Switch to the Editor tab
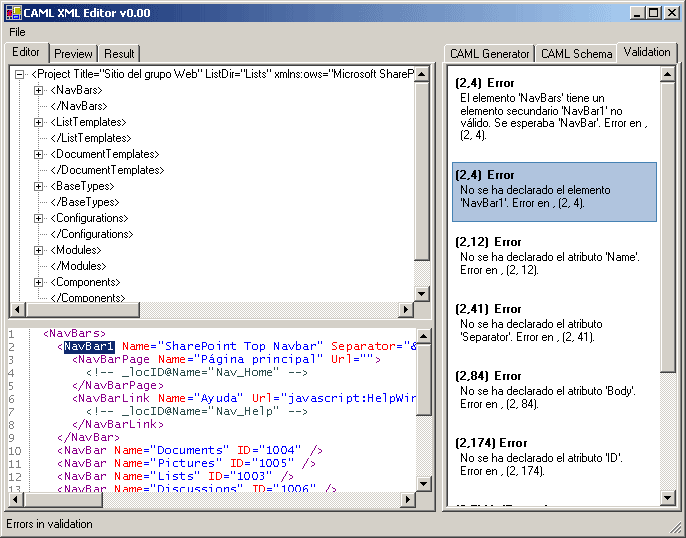686x538 pixels. click(26, 52)
